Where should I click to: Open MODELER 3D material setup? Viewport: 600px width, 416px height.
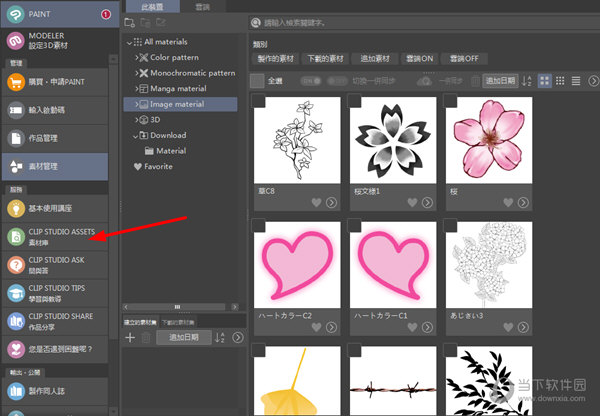pos(59,41)
